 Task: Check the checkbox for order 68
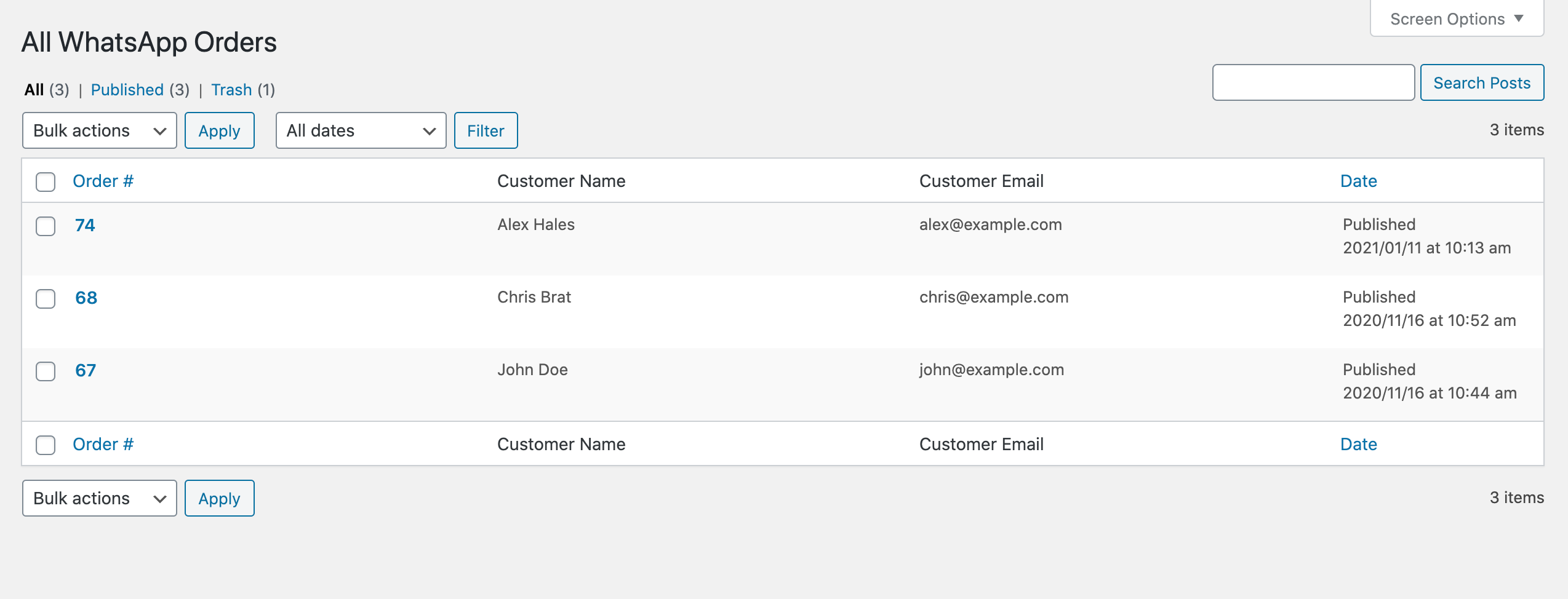point(46,299)
